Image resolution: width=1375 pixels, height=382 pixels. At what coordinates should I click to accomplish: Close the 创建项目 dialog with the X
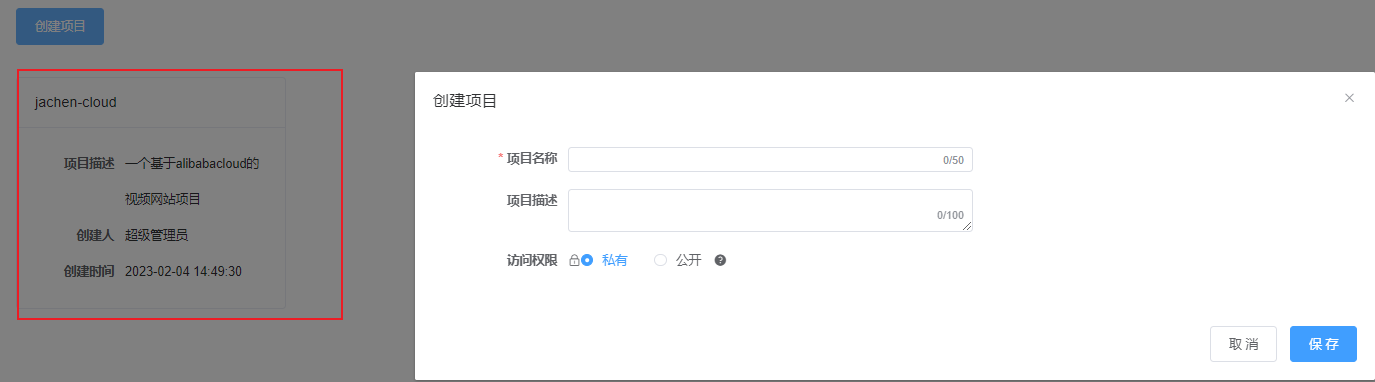pyautogui.click(x=1349, y=98)
